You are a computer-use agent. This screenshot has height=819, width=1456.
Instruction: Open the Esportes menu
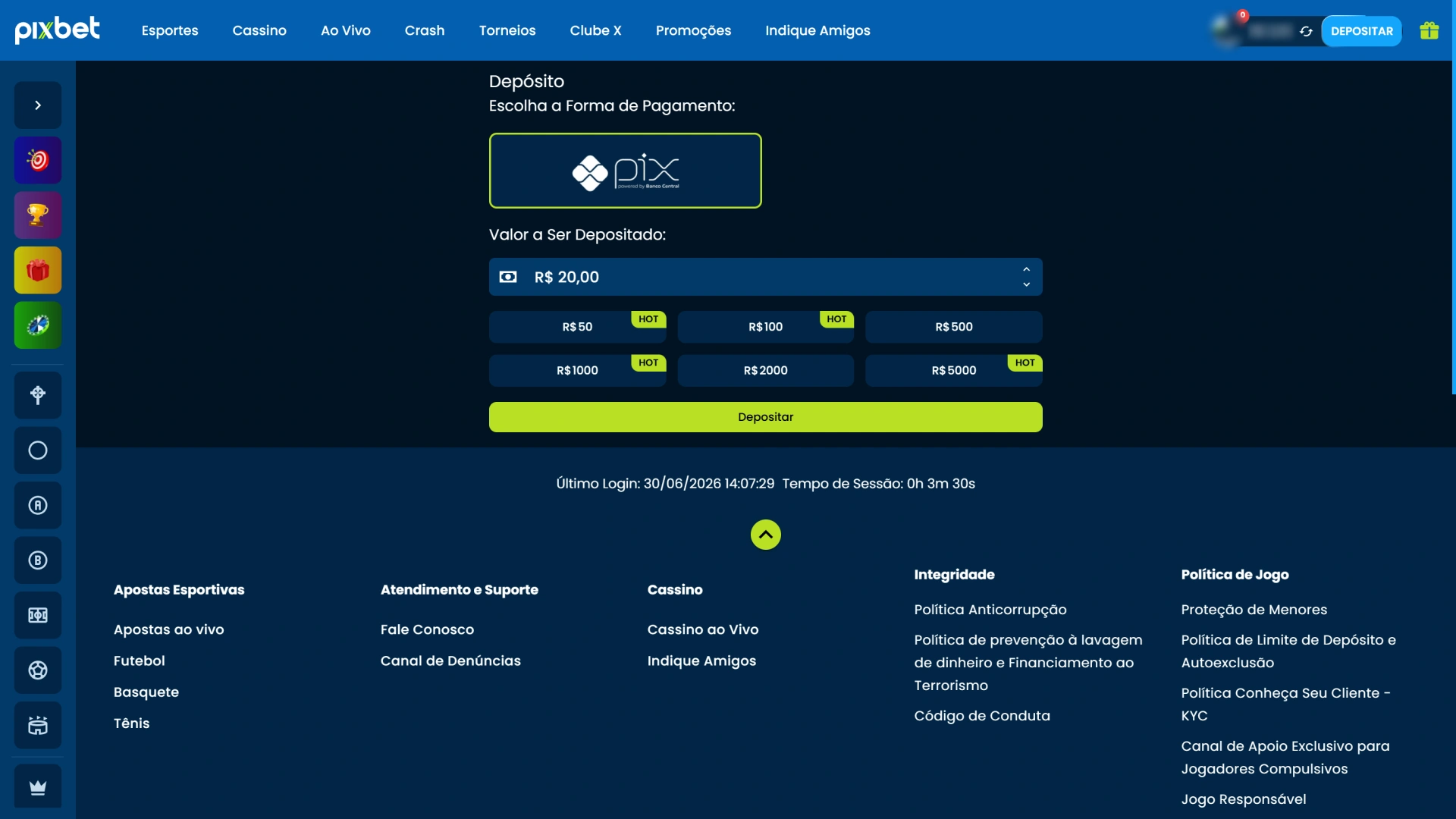click(170, 30)
